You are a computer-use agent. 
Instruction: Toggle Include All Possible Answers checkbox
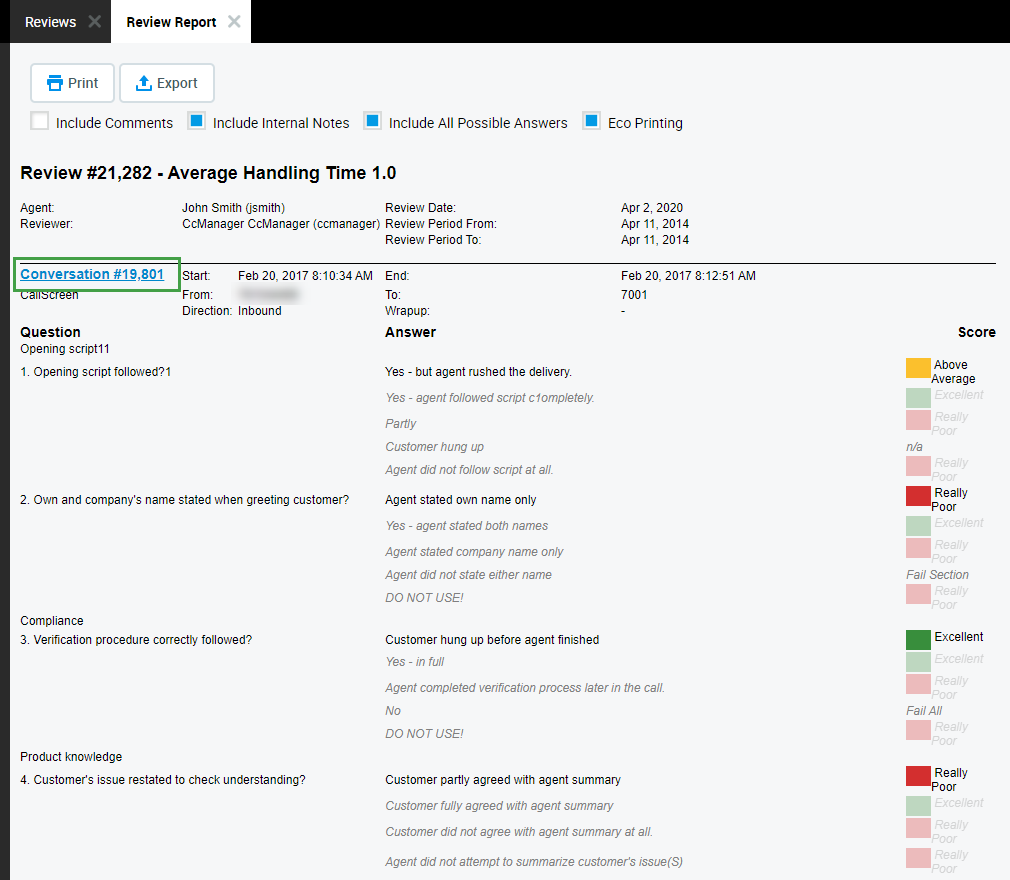pos(373,122)
